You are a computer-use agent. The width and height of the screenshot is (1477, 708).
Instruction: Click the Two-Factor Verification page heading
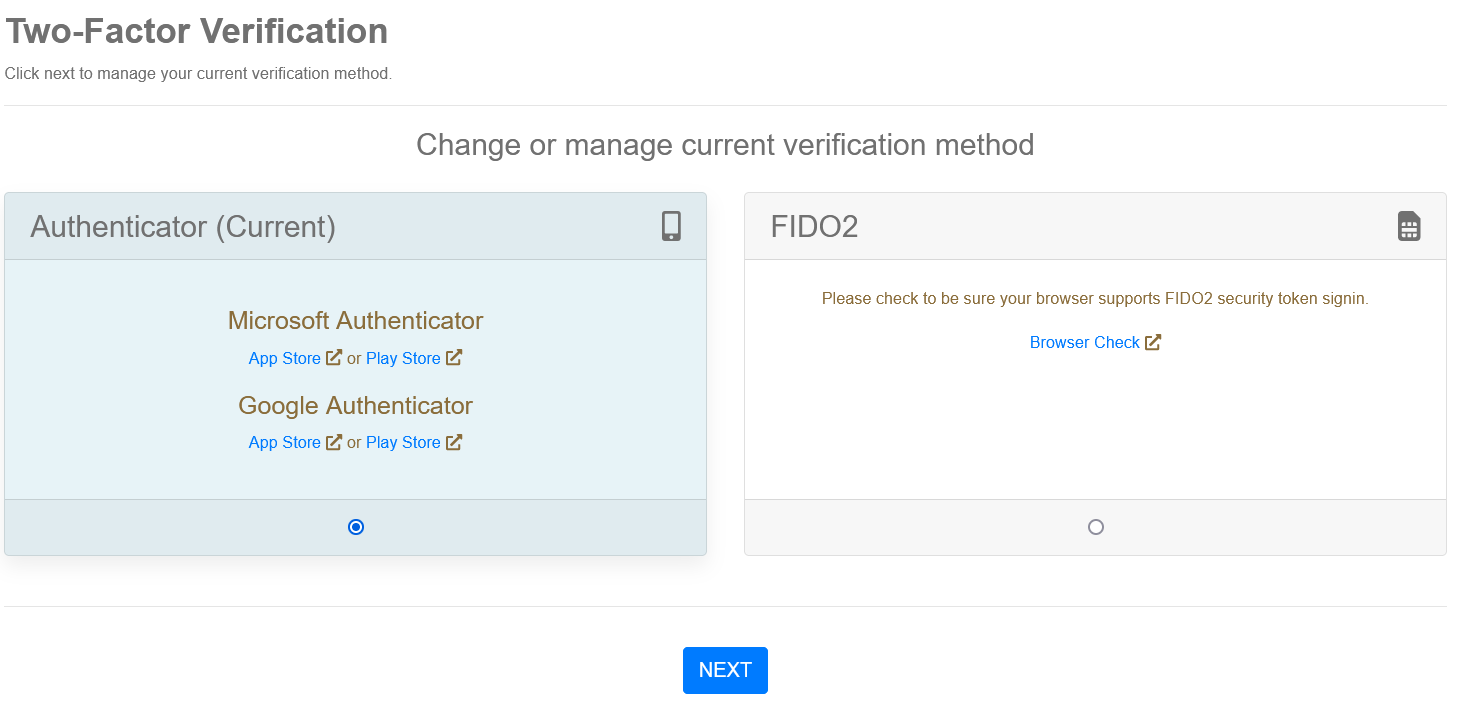point(197,31)
